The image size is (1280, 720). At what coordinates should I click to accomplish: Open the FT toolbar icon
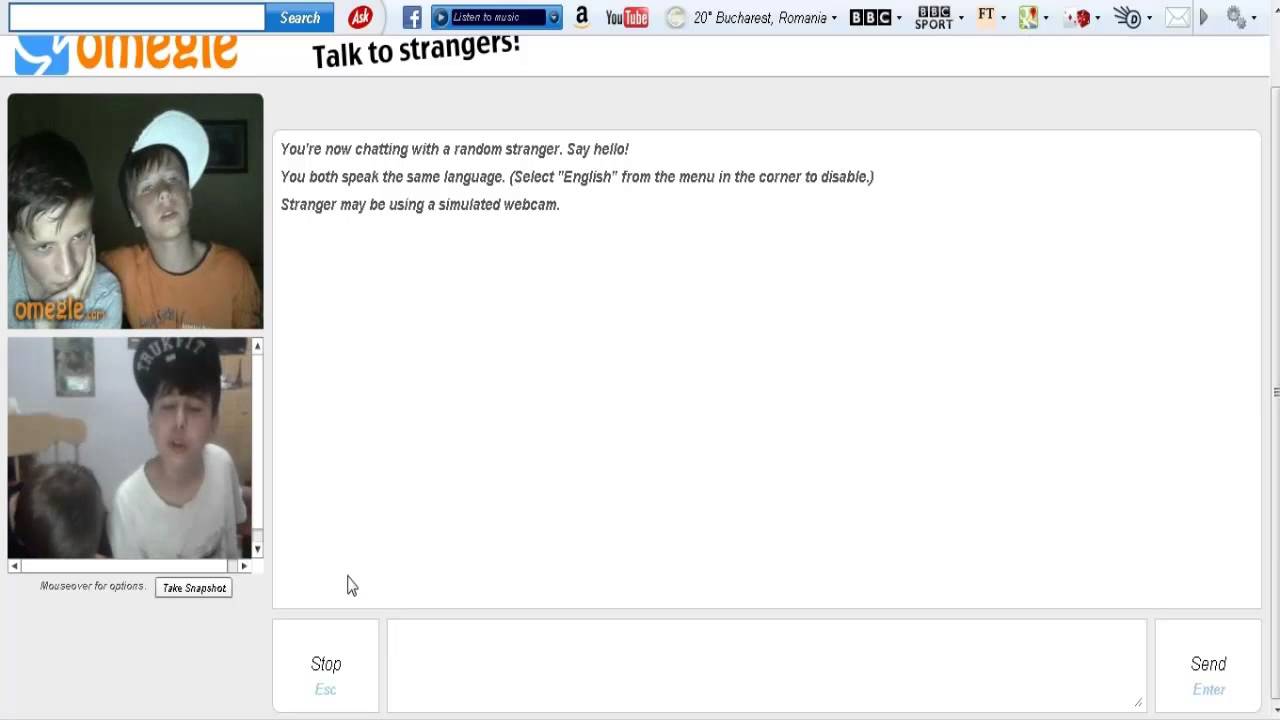[987, 17]
